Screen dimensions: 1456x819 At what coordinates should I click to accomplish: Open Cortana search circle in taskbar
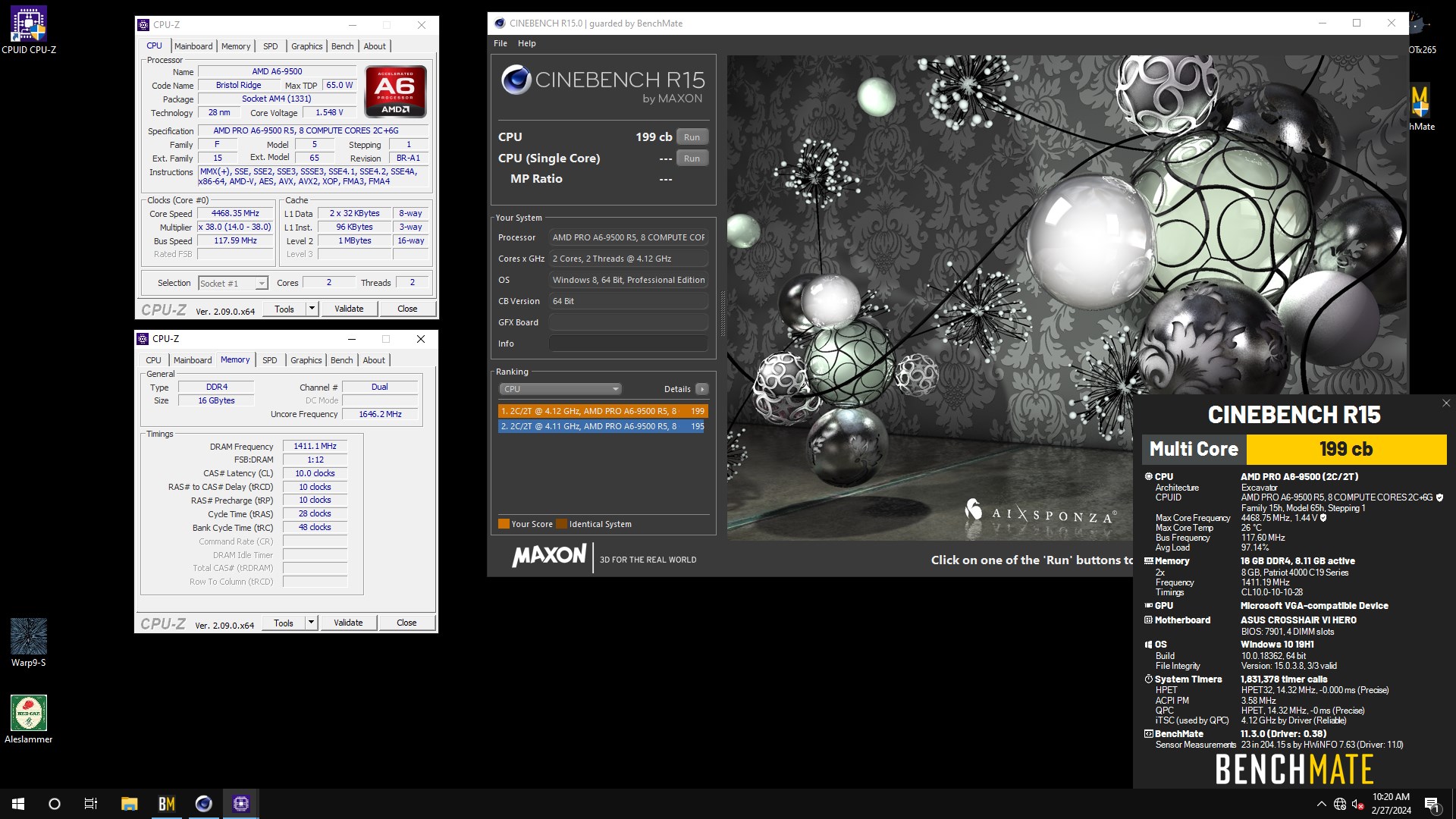click(x=55, y=804)
